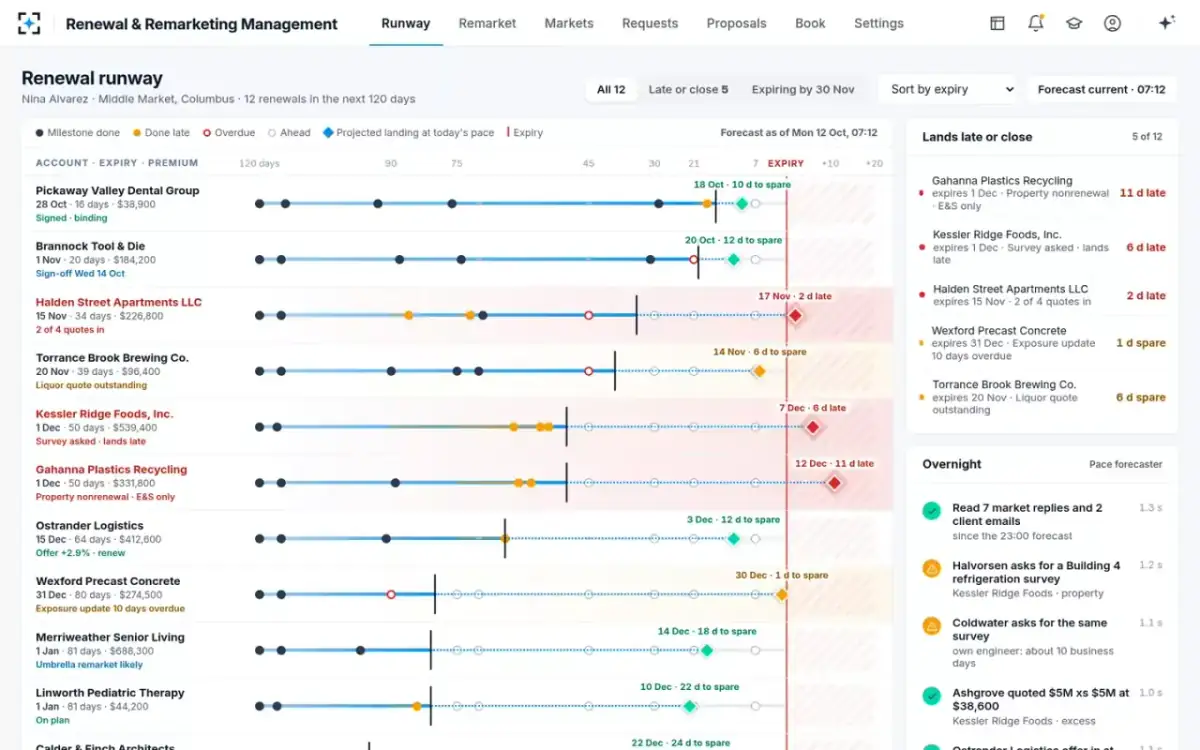The width and height of the screenshot is (1200, 750).
Task: Click check icon beside 'Ashgrove quoted $5M xs $5M'
Action: [932, 695]
